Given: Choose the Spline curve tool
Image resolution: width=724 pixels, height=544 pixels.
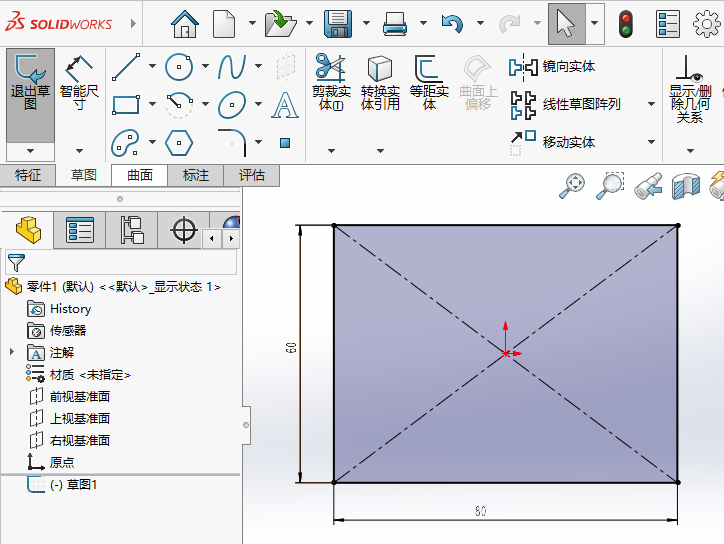Looking at the screenshot, I should (x=232, y=67).
